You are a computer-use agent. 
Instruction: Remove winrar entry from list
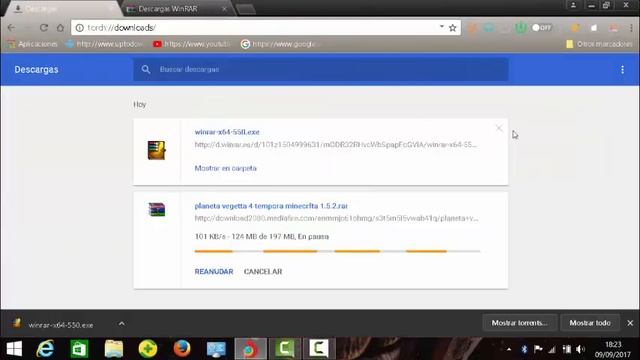499,128
